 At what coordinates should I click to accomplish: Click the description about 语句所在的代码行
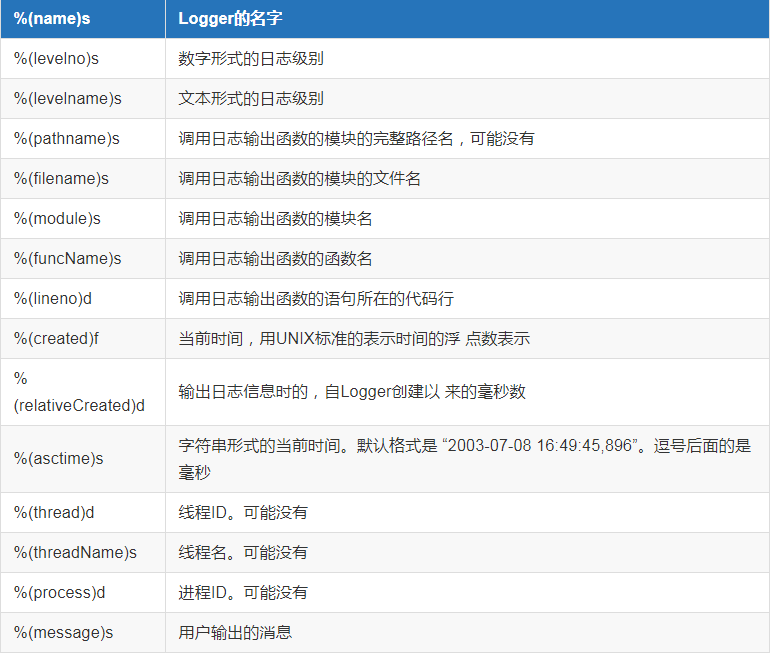(316, 298)
